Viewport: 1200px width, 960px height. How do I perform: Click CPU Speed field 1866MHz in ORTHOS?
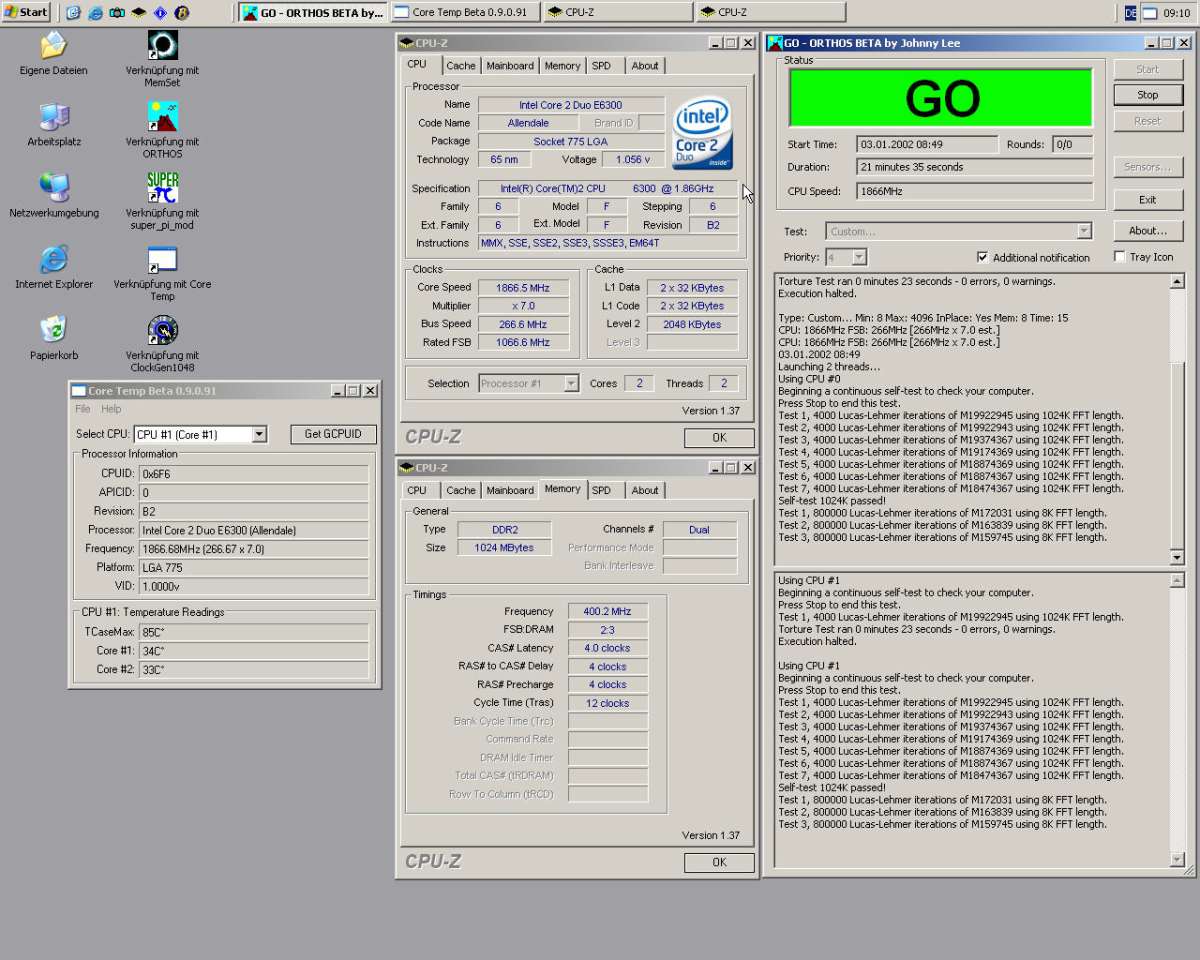coord(975,191)
